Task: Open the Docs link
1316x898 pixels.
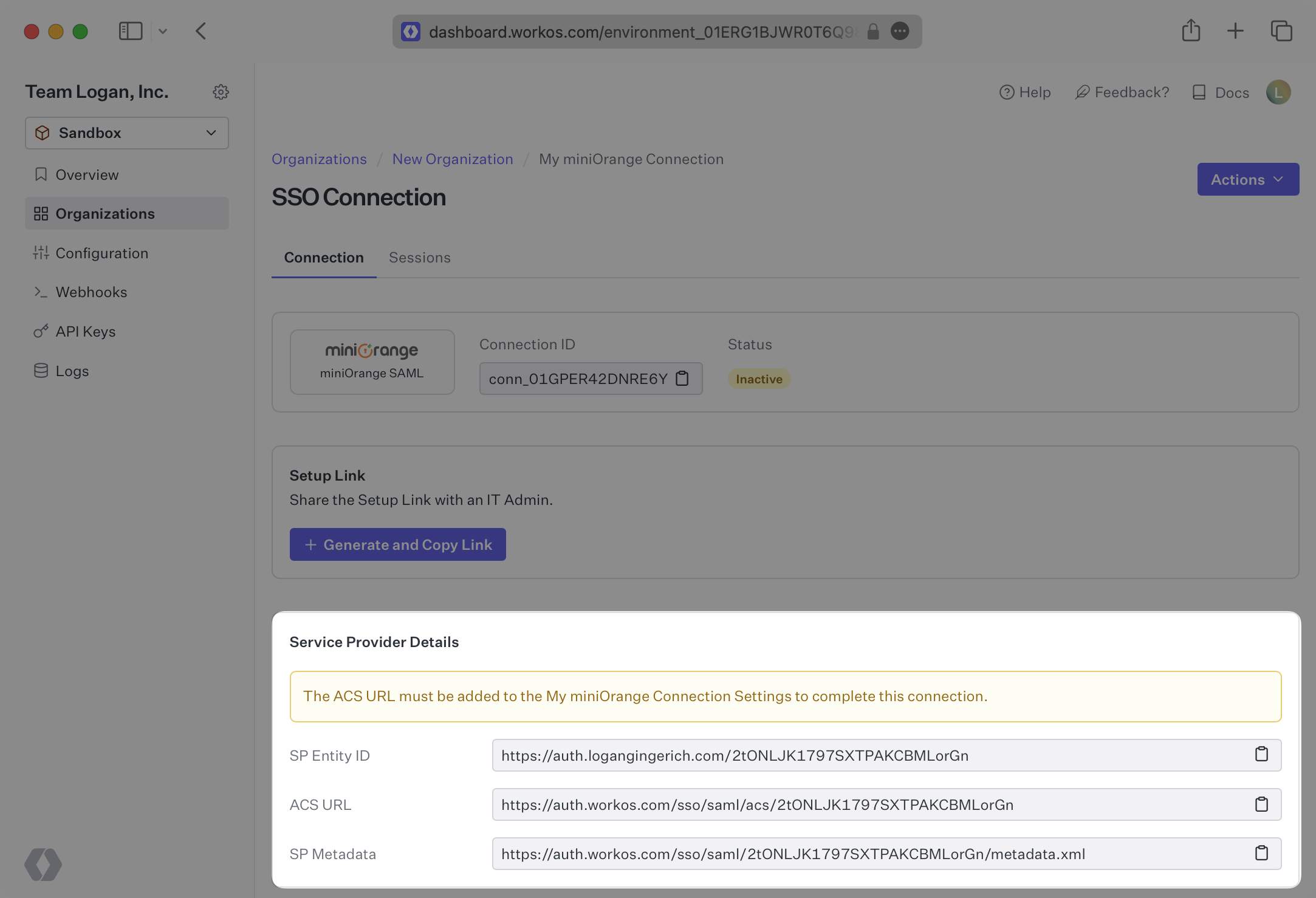Action: click(x=1221, y=92)
